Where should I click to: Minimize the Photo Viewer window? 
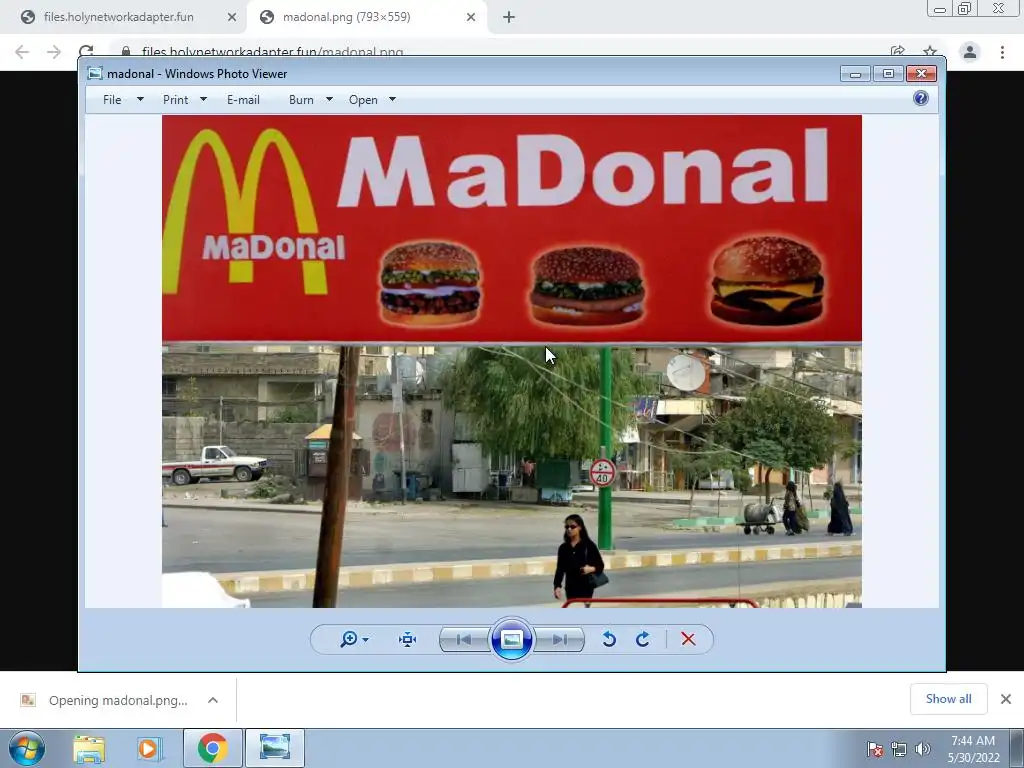(855, 74)
